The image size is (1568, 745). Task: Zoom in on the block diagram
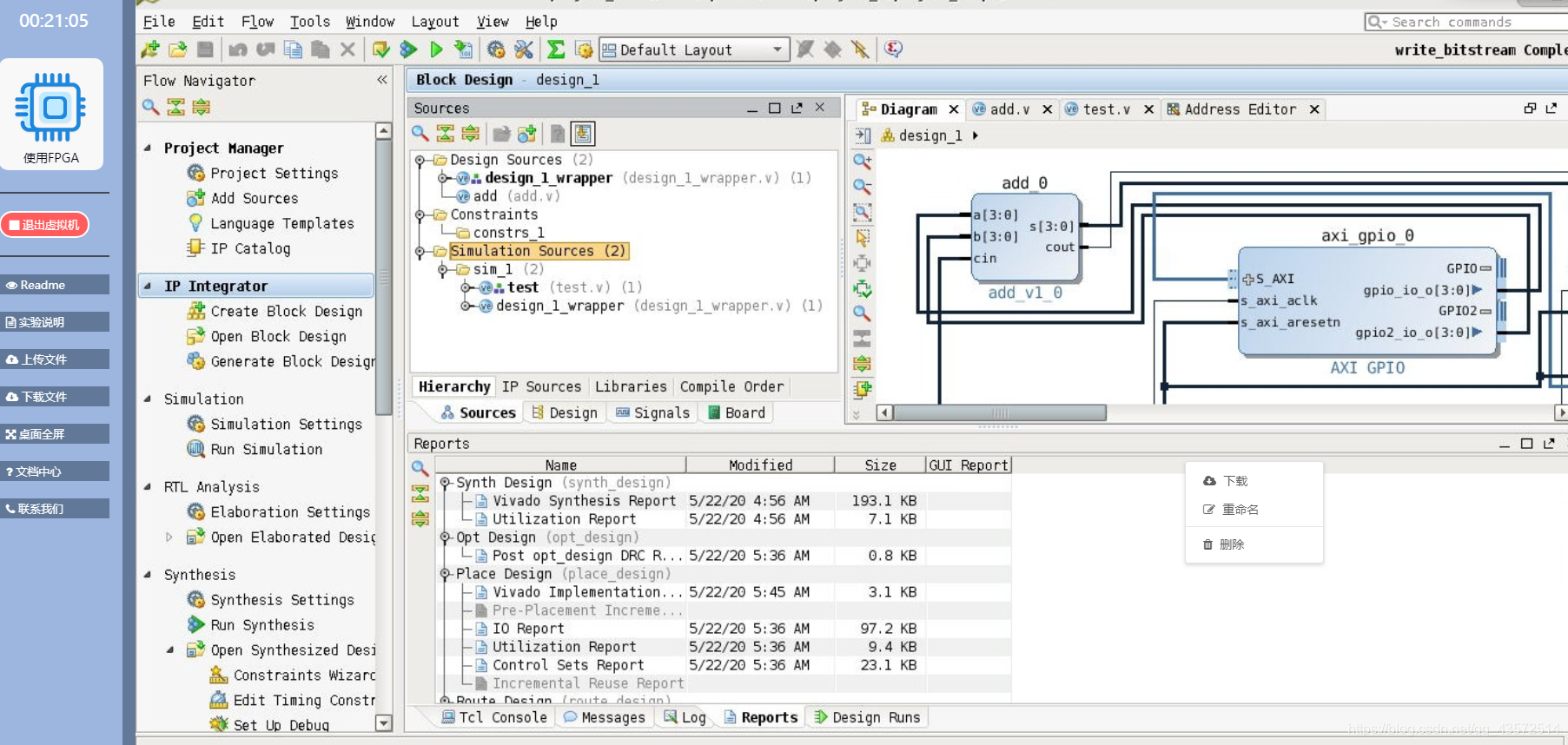(x=862, y=161)
